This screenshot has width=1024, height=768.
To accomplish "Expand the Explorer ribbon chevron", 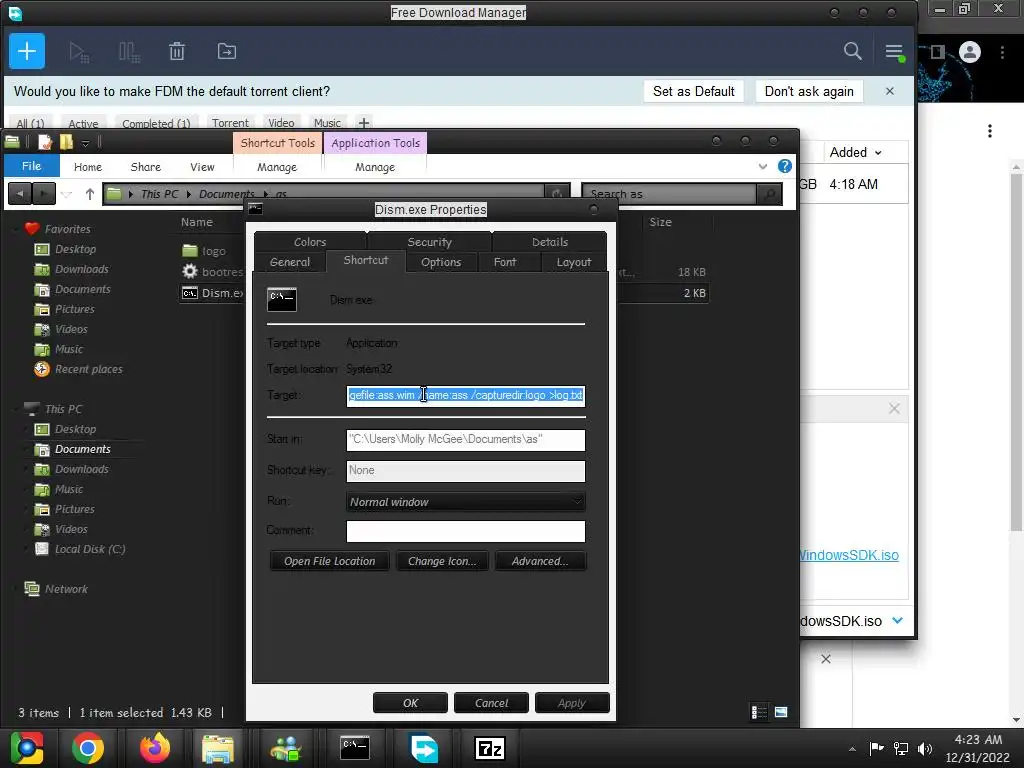I will (762, 167).
